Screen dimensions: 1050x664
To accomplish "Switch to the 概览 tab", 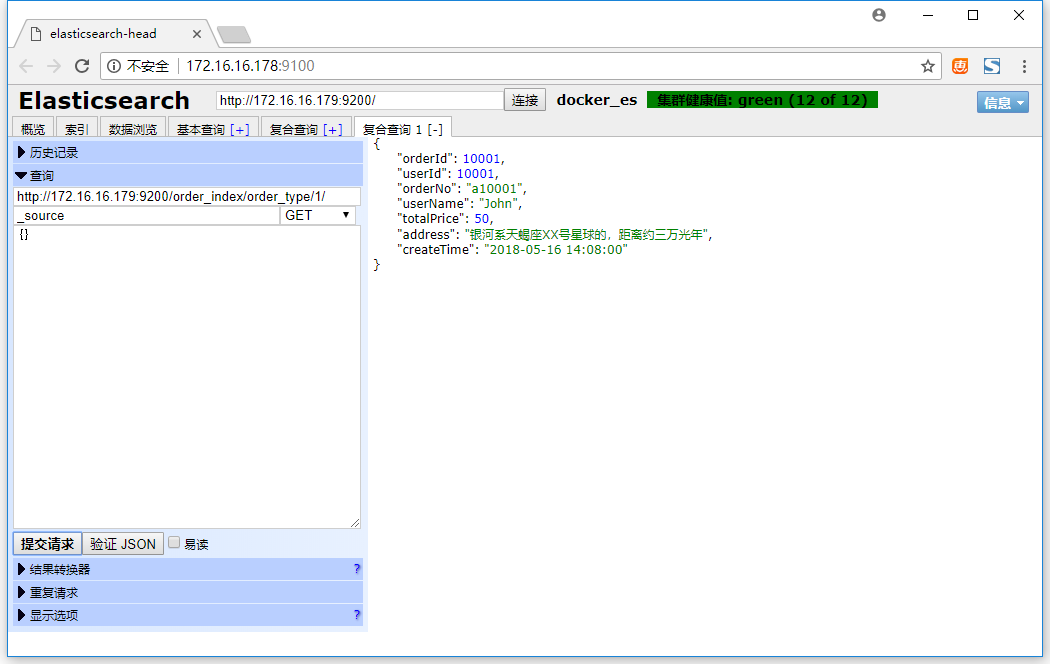I will (x=33, y=129).
